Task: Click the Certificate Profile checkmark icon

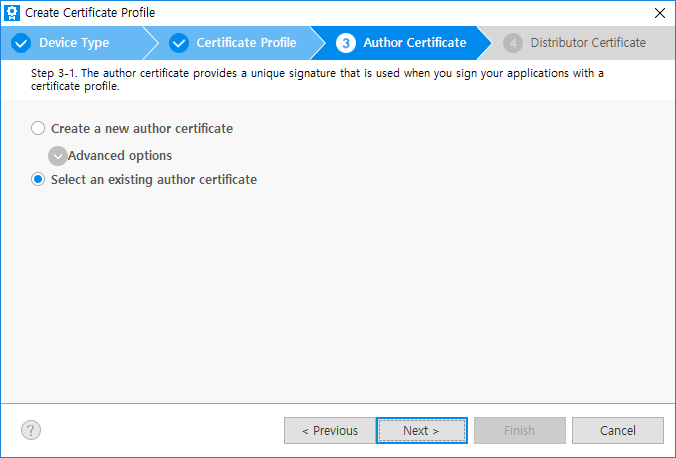Action: click(179, 43)
